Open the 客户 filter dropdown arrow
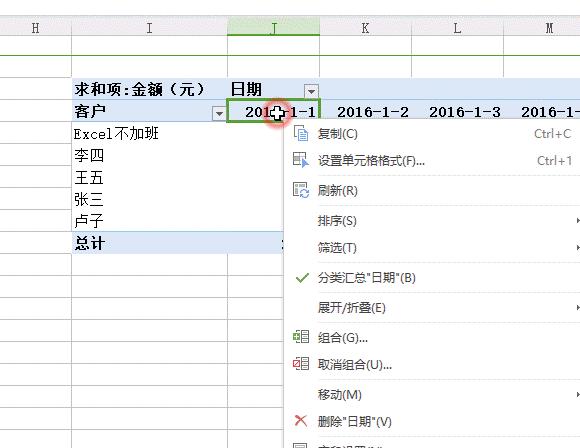This screenshot has height=448, width=580. click(219, 113)
